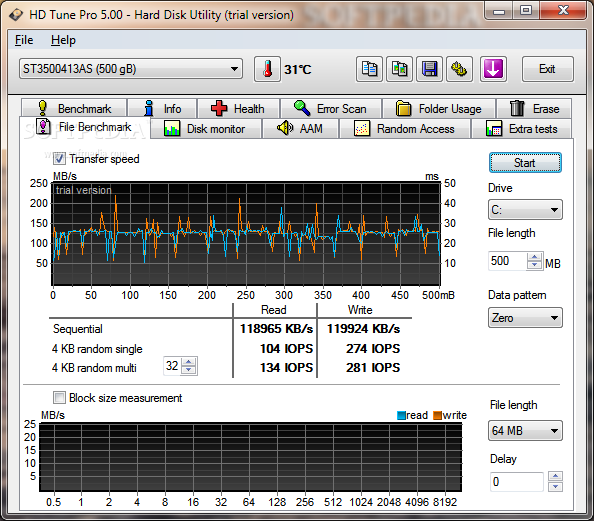Uncheck the Transfer speed checkbox

tap(59, 159)
